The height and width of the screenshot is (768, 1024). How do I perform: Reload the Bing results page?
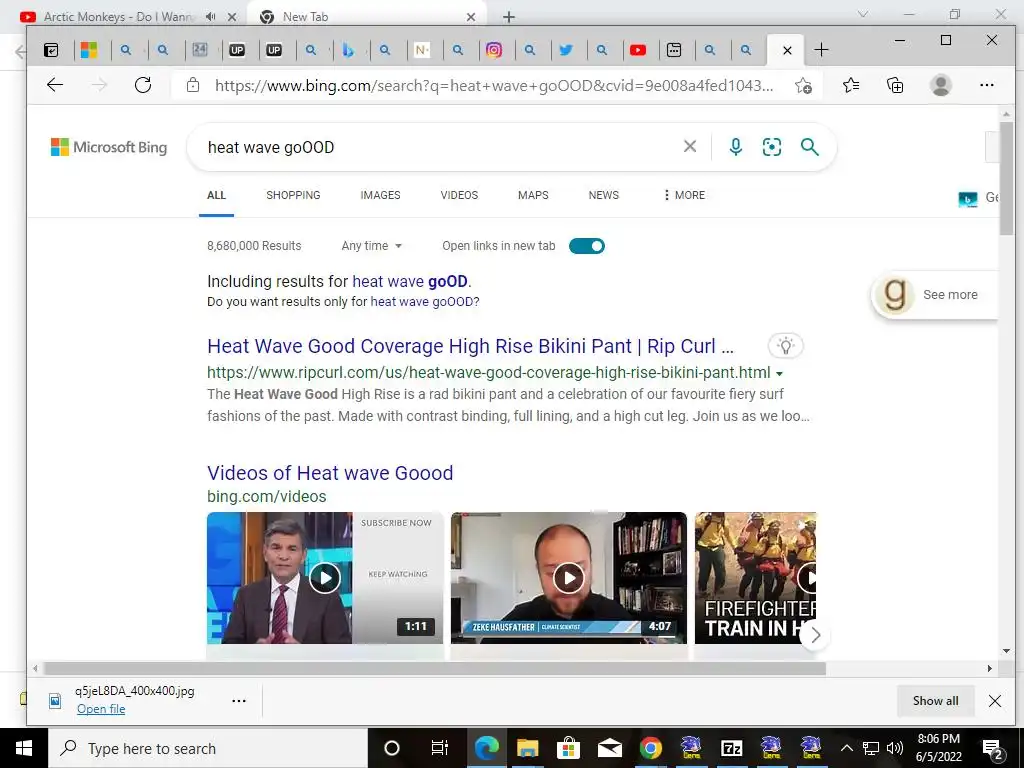[142, 85]
